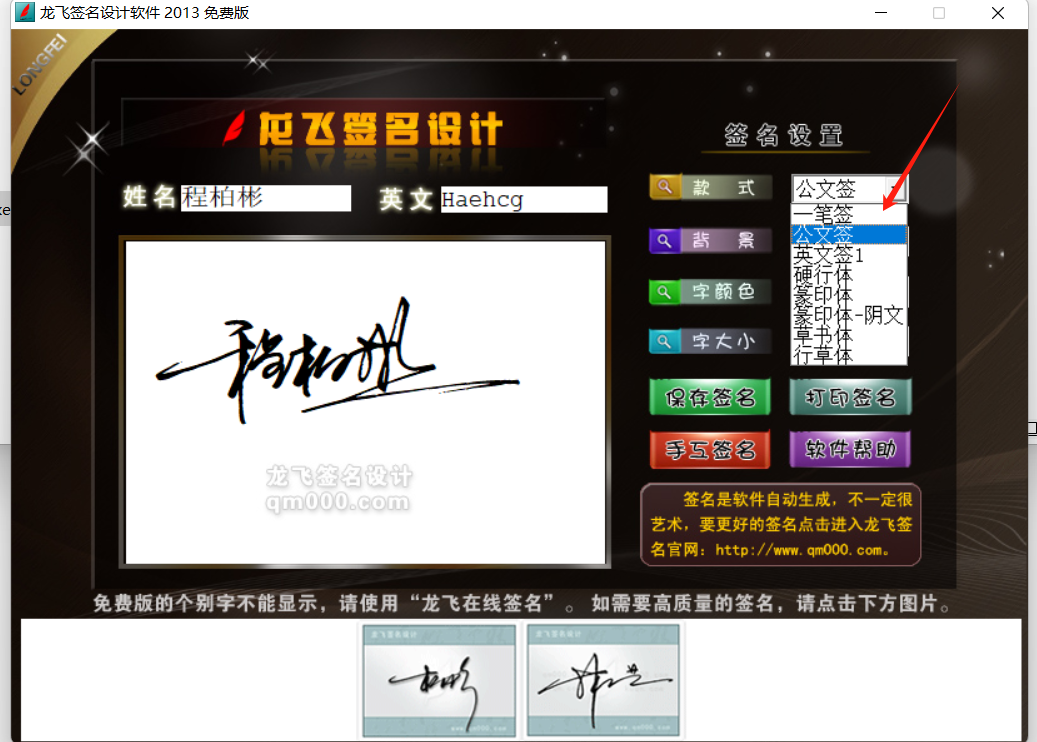This screenshot has height=742, width=1037.
Task: Click the yellow magnifier icon beside 款式
Action: tap(664, 188)
